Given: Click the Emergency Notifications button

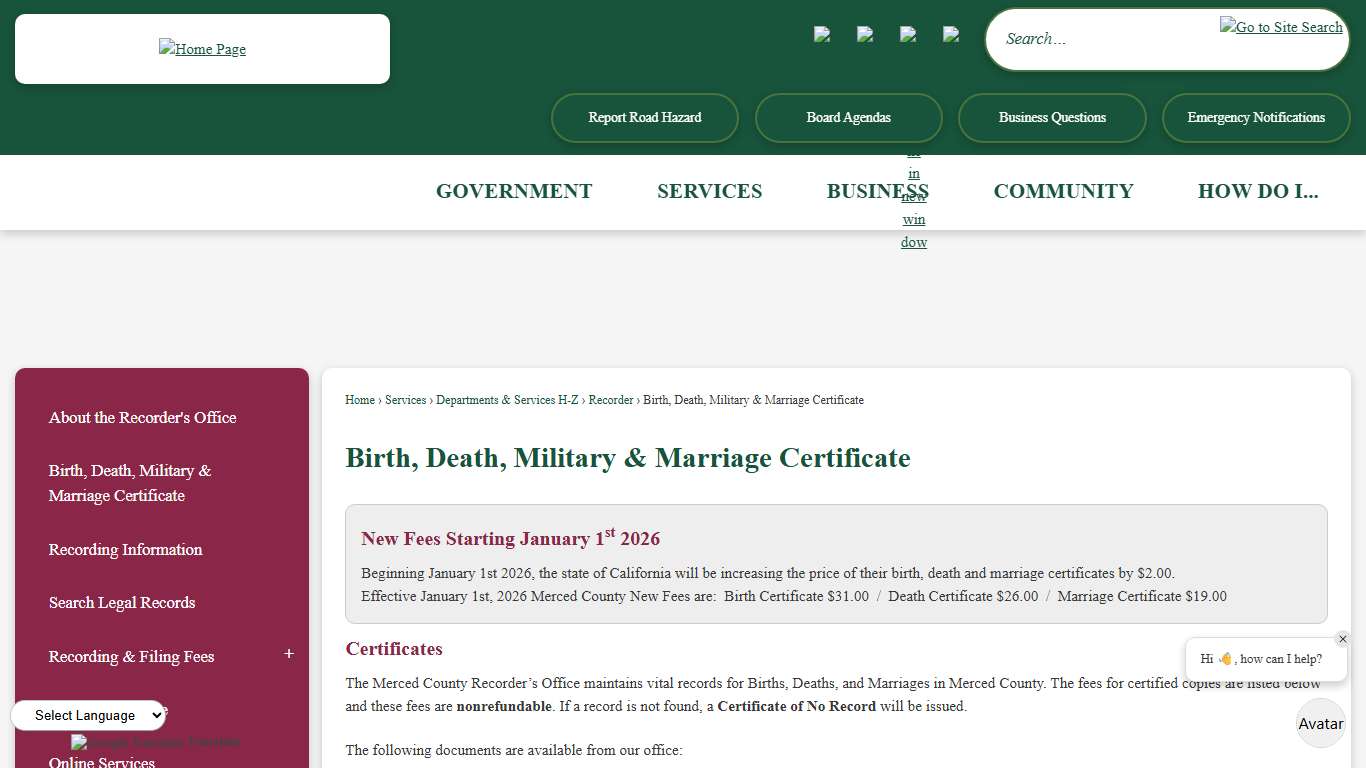Looking at the screenshot, I should 1256,117.
